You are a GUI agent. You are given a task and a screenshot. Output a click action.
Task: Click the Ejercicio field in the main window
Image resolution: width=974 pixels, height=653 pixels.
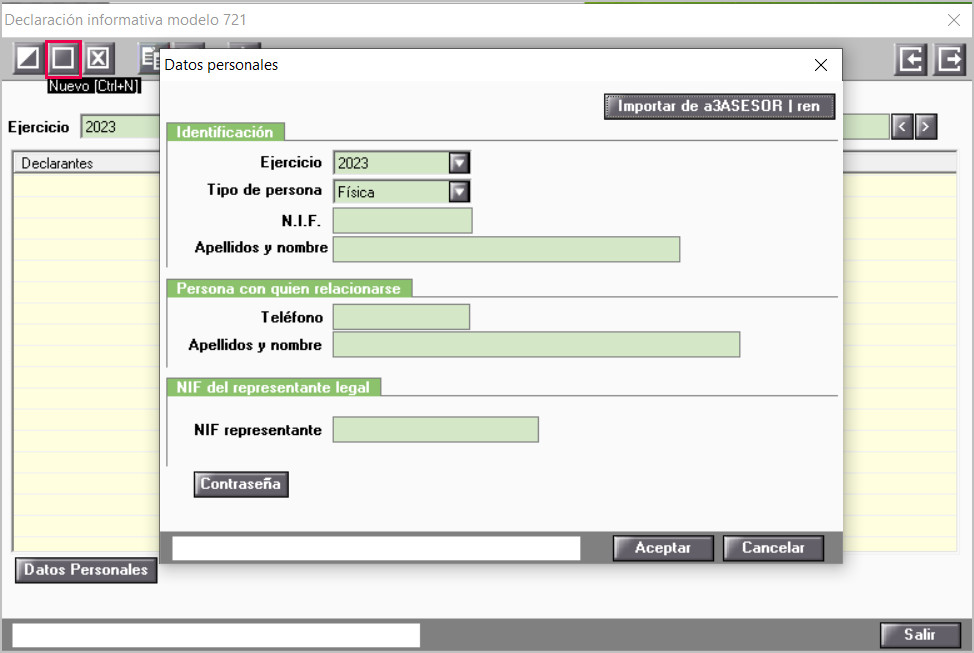point(120,127)
